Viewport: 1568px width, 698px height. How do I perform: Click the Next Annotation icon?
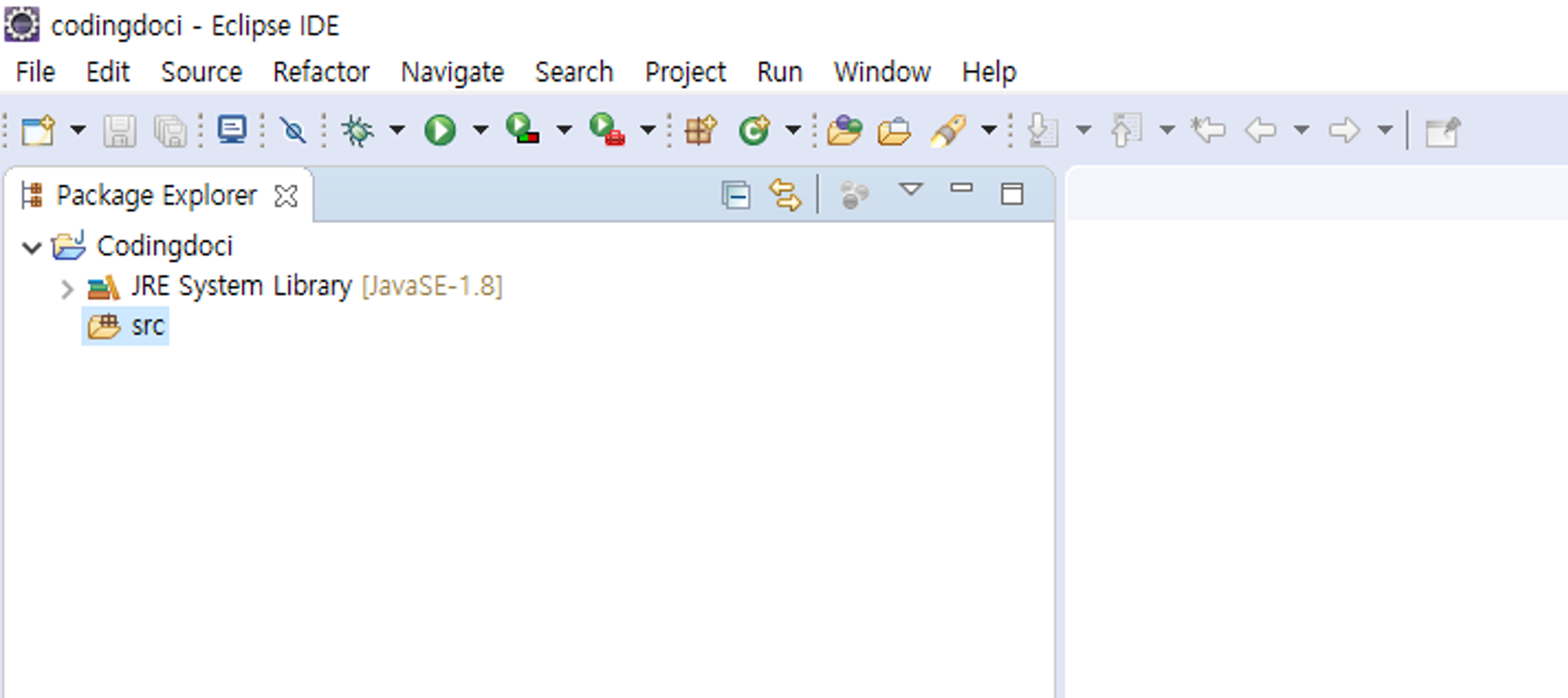1044,131
